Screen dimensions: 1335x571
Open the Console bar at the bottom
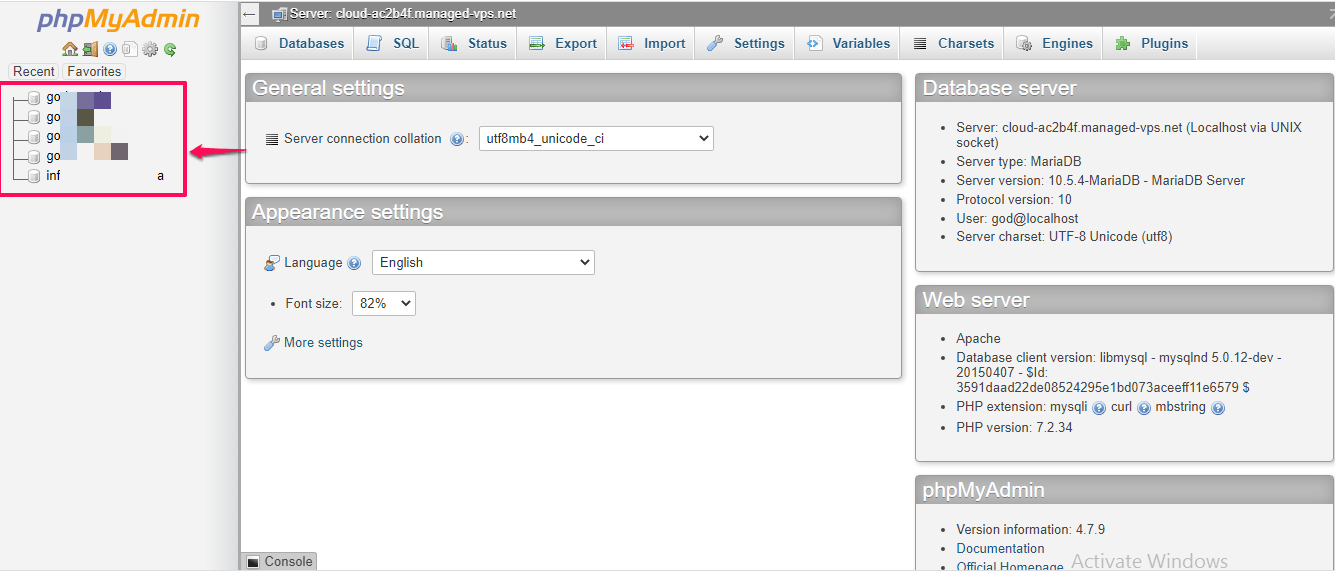tap(279, 561)
